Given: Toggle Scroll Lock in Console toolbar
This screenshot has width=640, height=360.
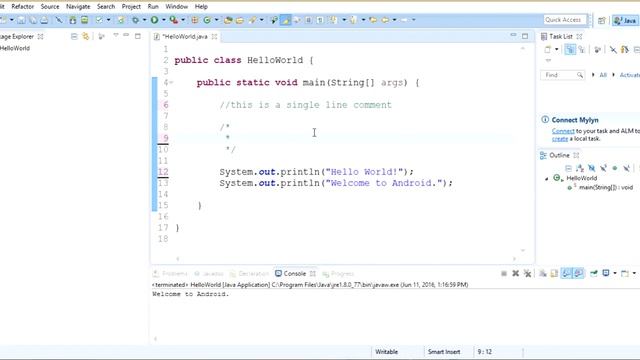Looking at the screenshot, I should pos(554,273).
